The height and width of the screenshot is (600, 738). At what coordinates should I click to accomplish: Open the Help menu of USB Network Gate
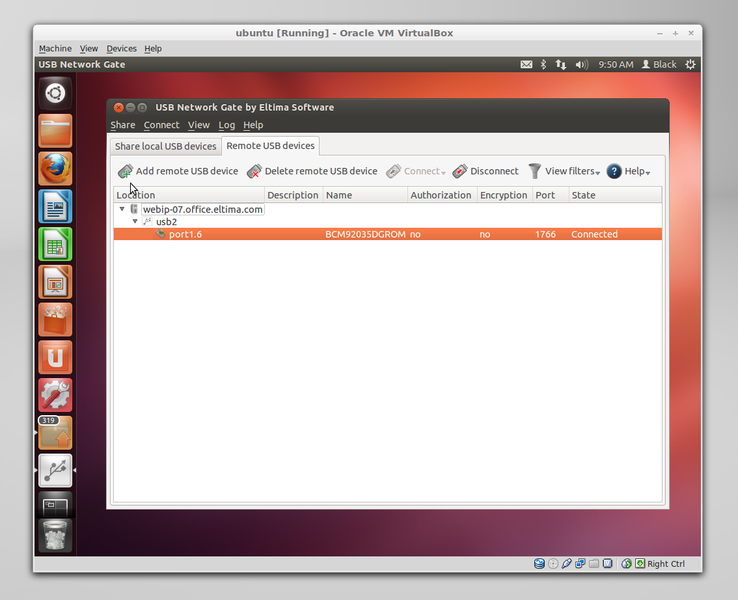pos(253,125)
